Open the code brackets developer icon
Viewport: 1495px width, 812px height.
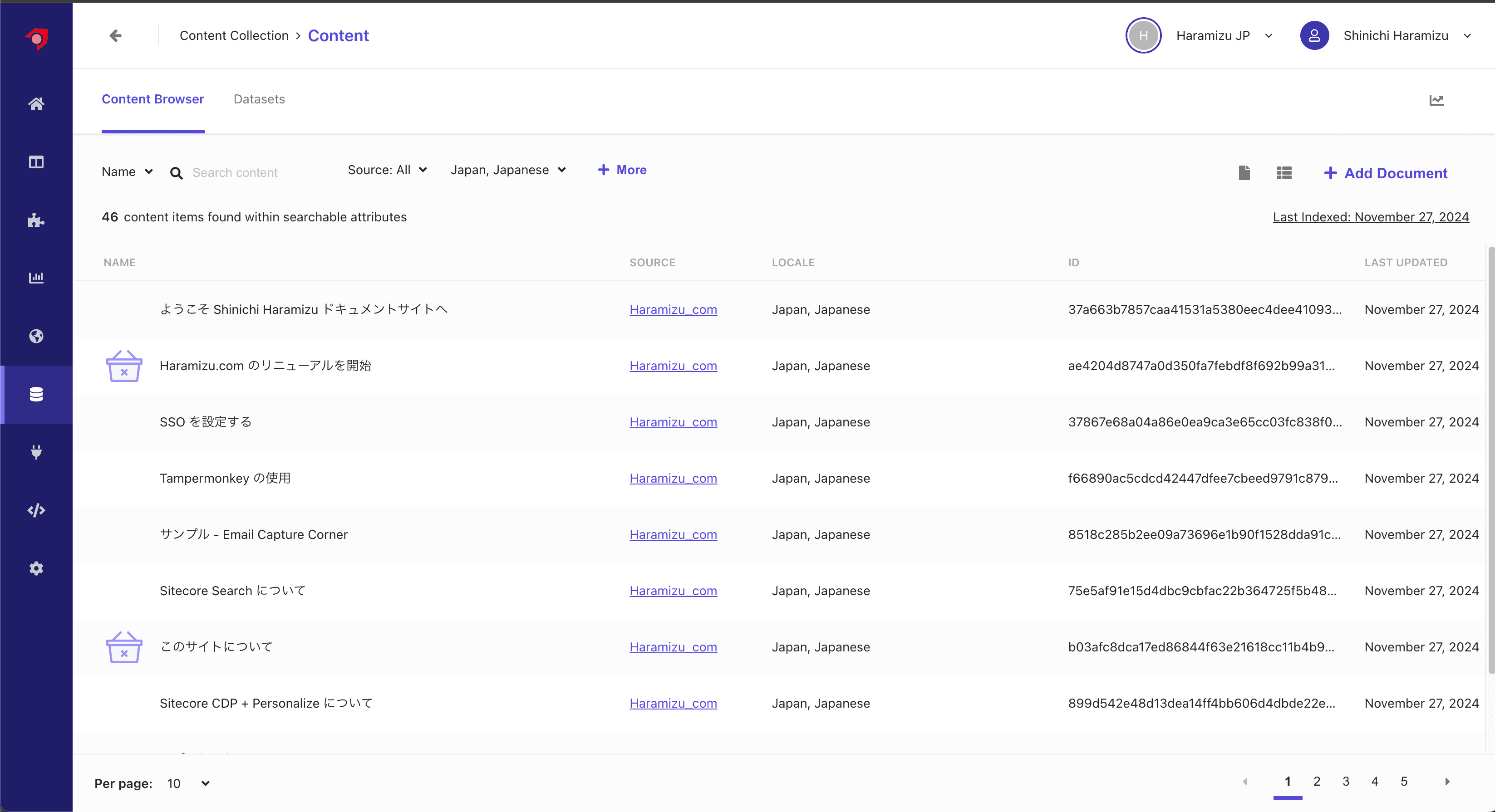tap(36, 510)
